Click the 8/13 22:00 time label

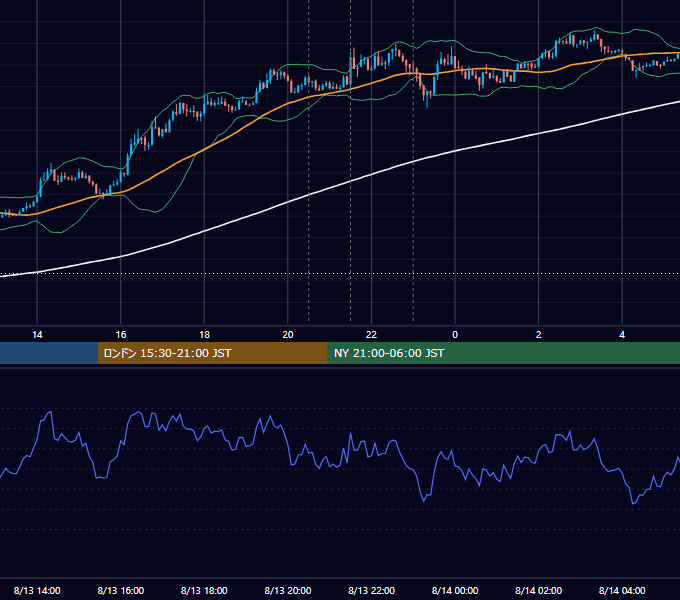click(x=372, y=590)
